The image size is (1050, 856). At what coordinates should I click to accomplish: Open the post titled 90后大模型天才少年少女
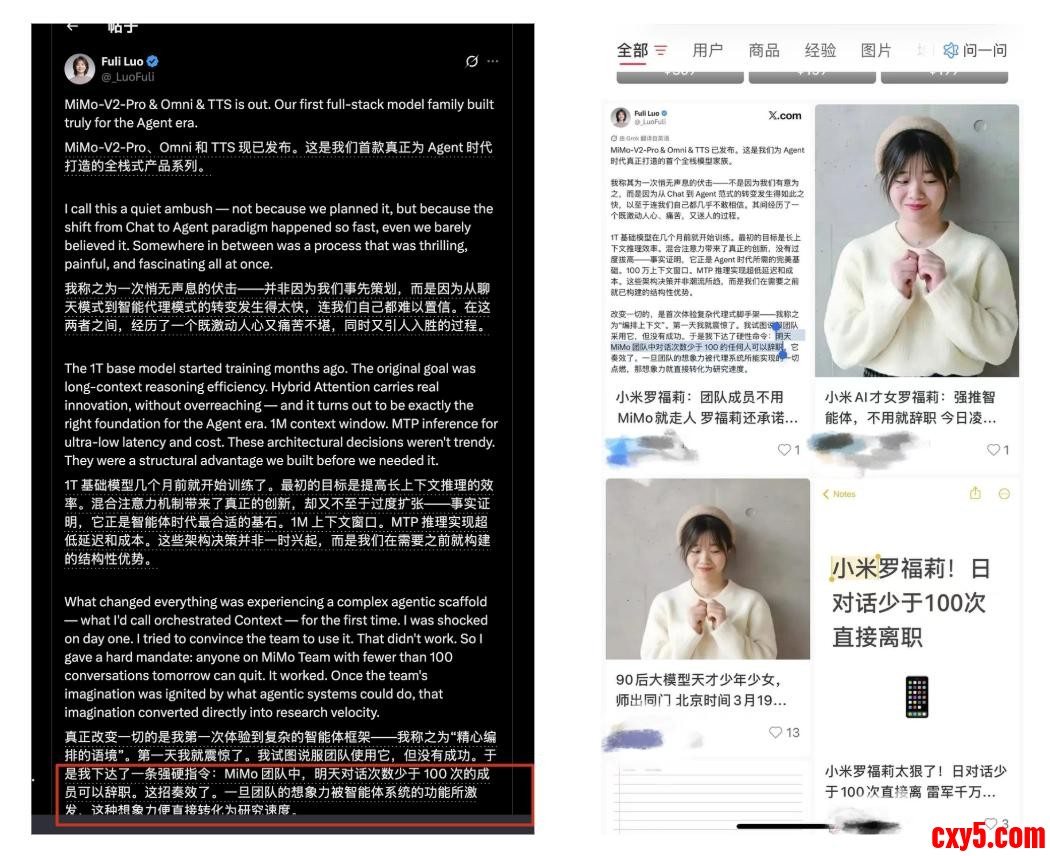701,690
